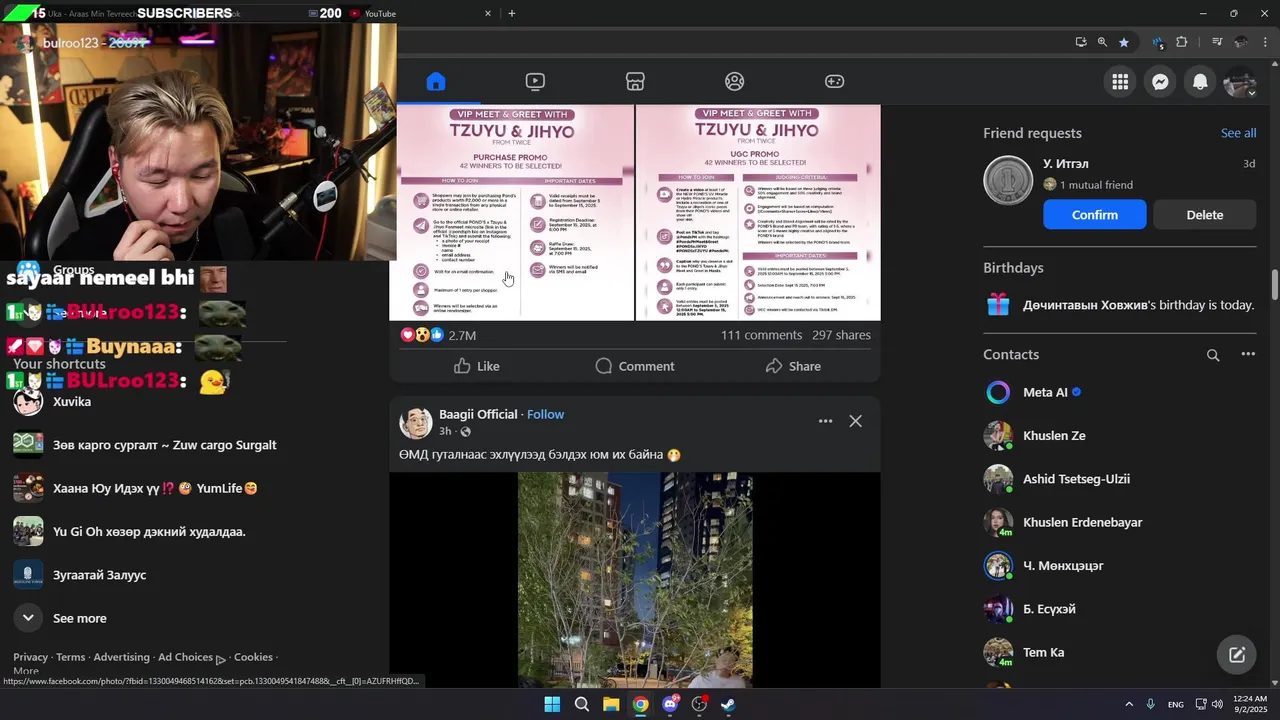
Task: Open Meta AI chat
Action: pos(1120,392)
